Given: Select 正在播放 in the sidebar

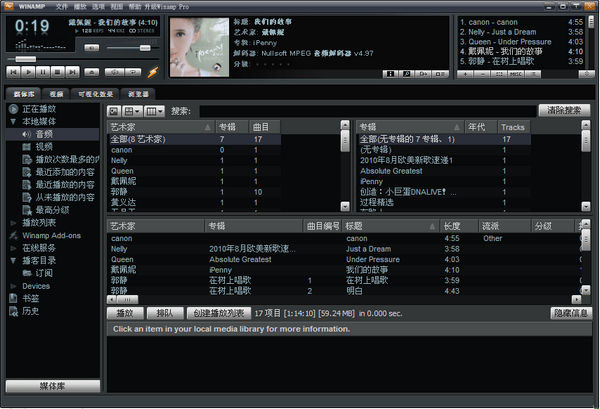Looking at the screenshot, I should pos(39,109).
